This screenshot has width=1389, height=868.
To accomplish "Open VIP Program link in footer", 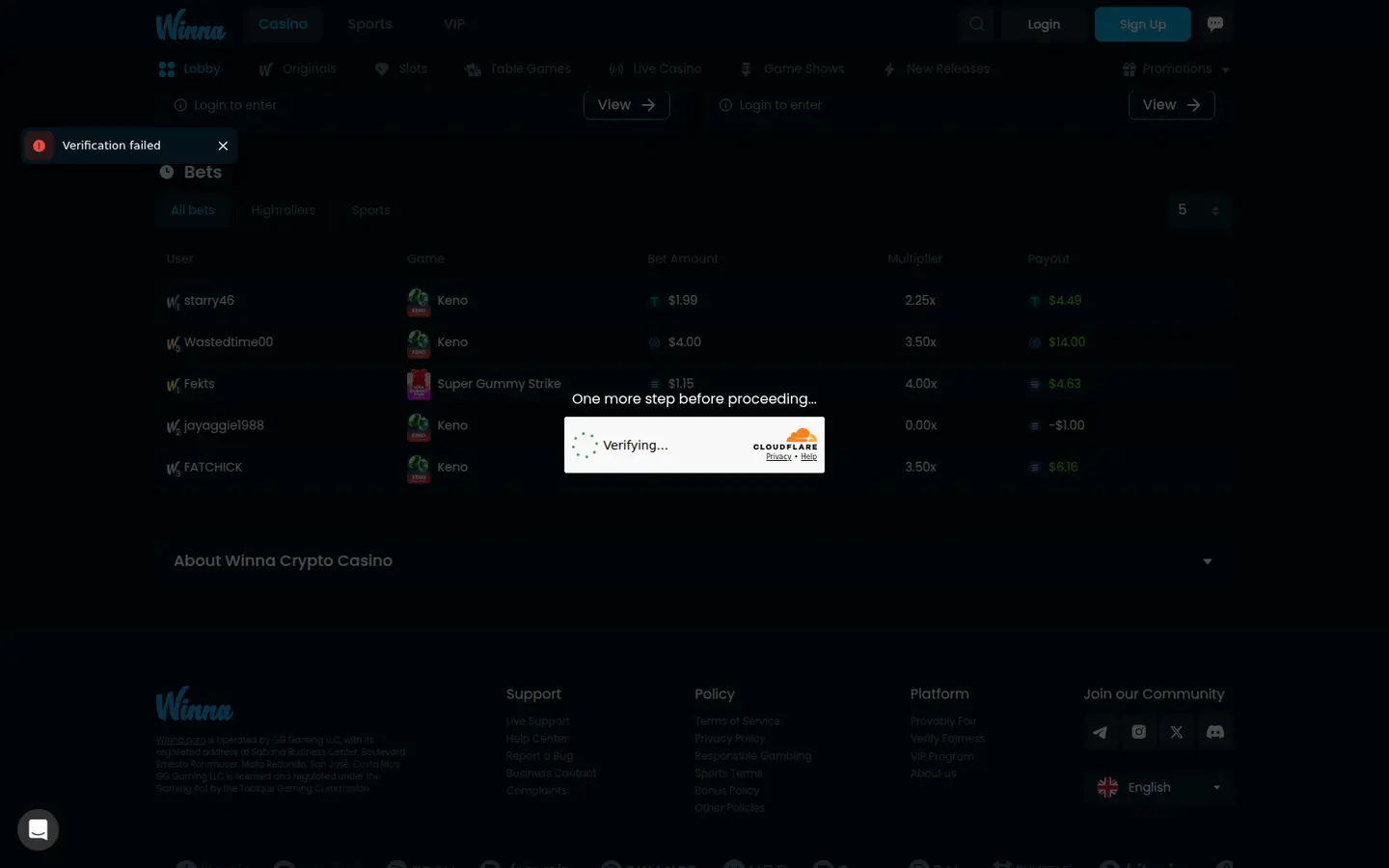I will pos(942,756).
